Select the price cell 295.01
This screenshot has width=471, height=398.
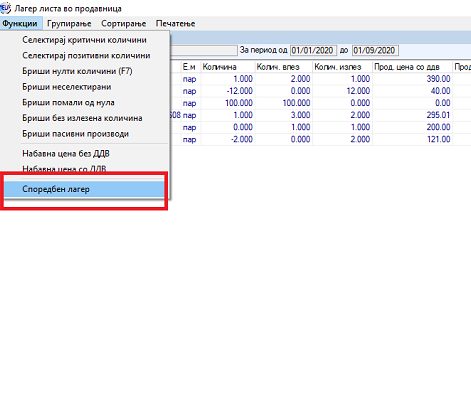[412, 115]
